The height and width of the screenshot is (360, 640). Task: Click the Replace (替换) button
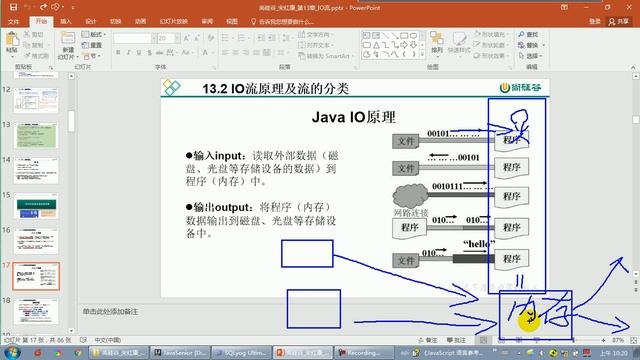529,45
